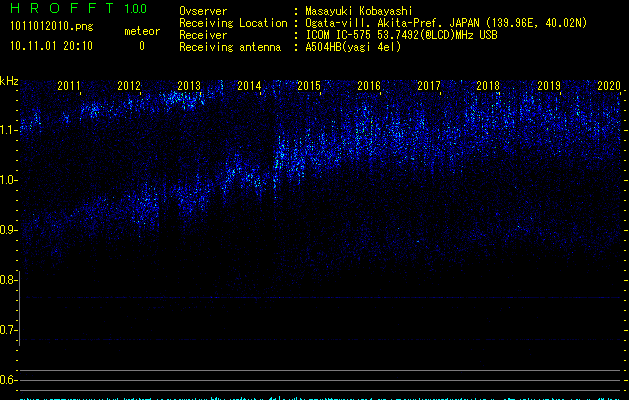Image resolution: width=629 pixels, height=400 pixels.
Task: Click the 0.9 kHz axis label
Action: click(x=7, y=230)
